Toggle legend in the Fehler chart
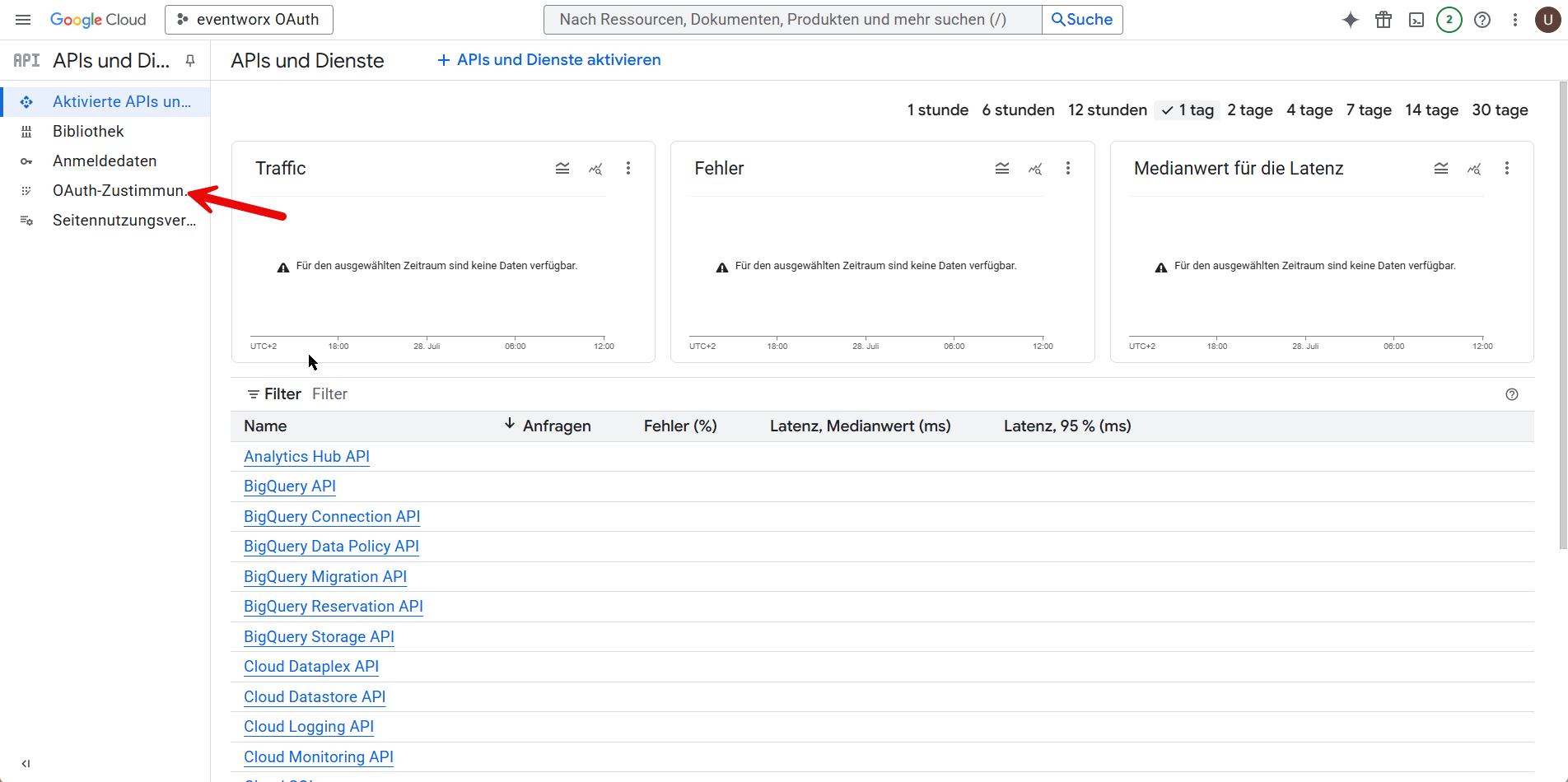The image size is (1568, 782). pos(1002,168)
